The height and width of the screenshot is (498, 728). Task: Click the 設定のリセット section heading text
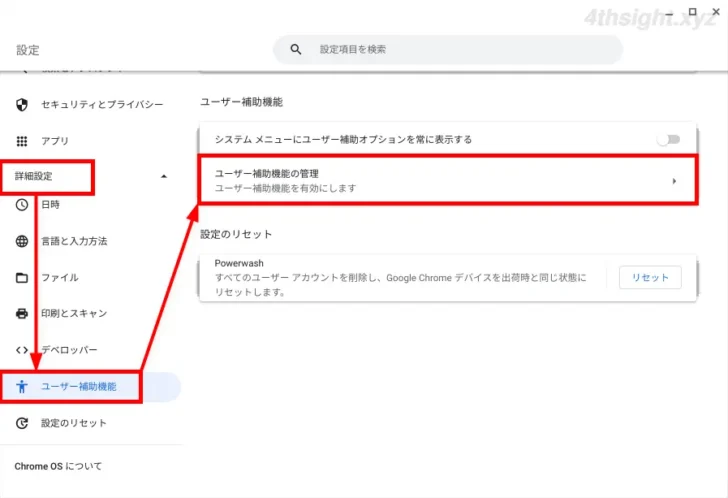click(x=236, y=234)
